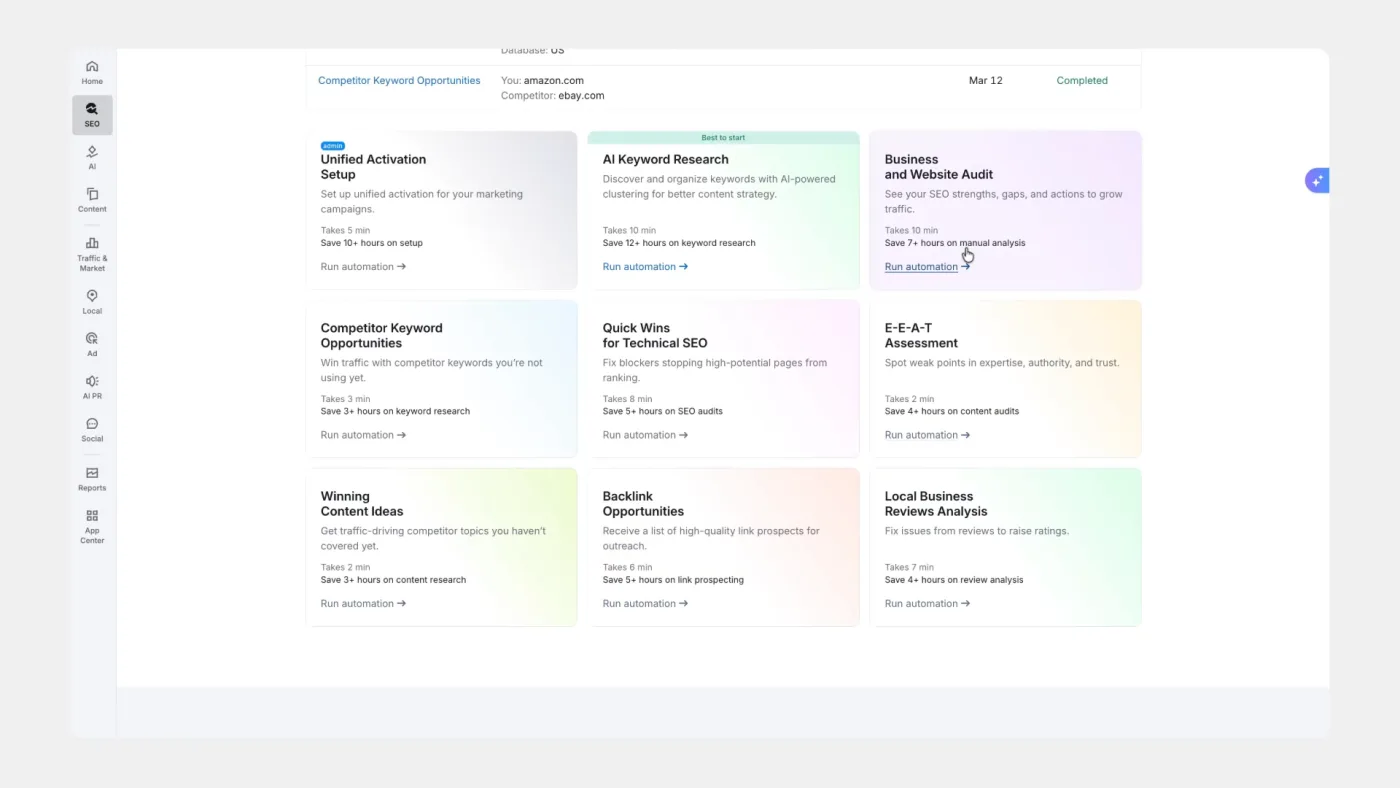1400x788 pixels.
Task: Click the Backlink Opportunities title
Action: point(643,503)
